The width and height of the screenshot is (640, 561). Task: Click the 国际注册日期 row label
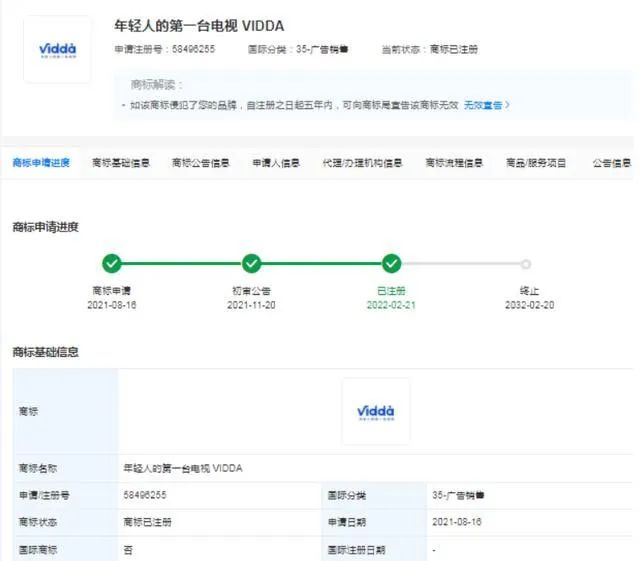pos(357,550)
